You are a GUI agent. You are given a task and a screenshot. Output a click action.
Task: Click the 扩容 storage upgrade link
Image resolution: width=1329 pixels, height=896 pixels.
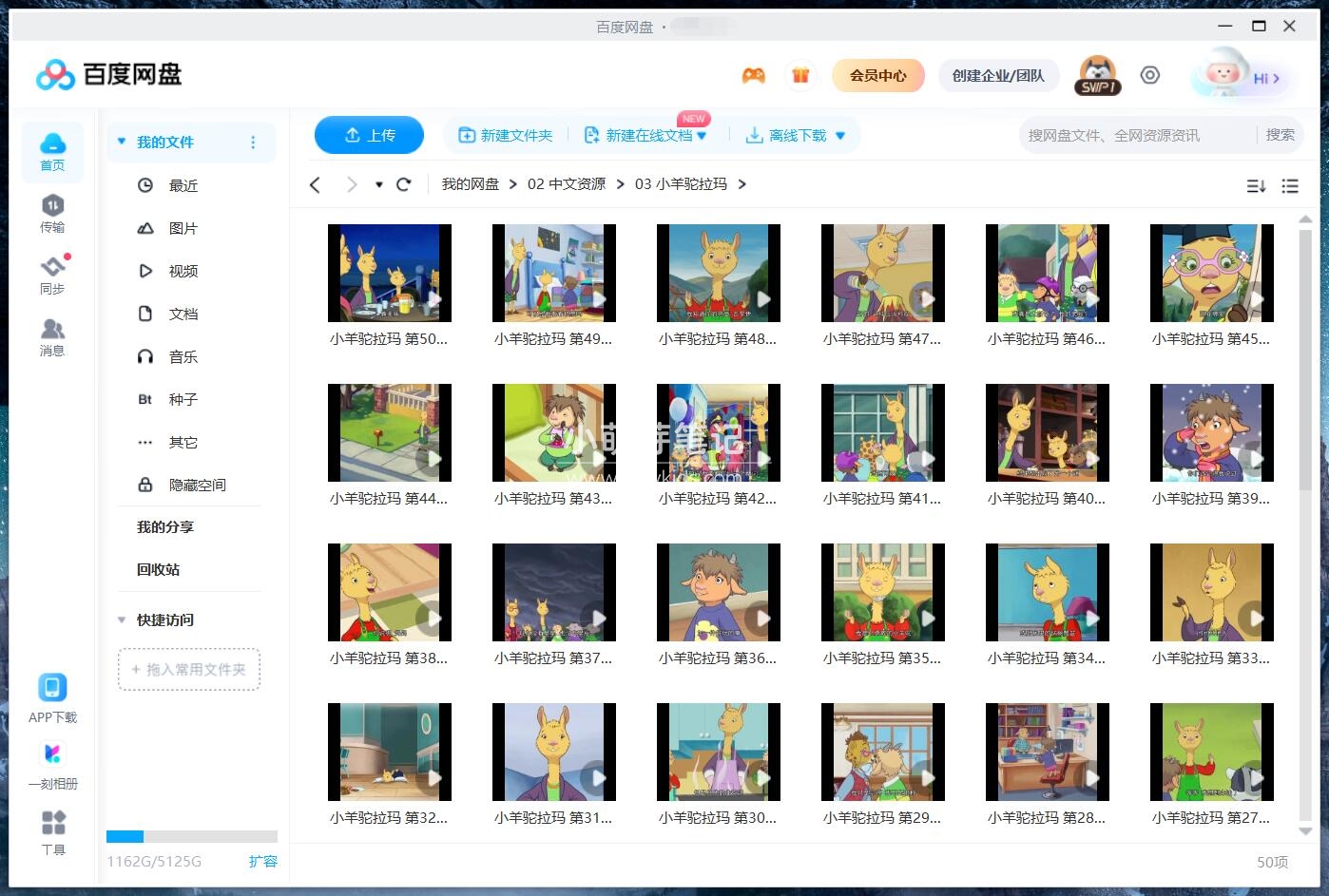coord(263,861)
